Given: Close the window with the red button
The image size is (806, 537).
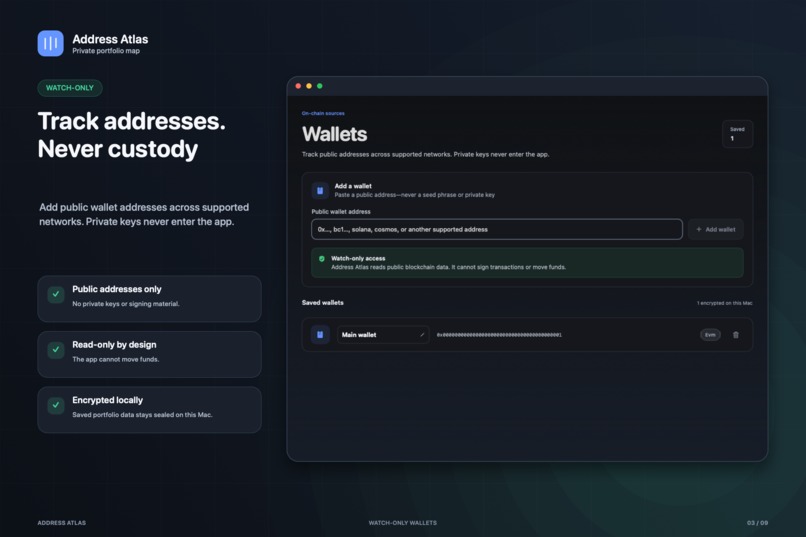Looking at the screenshot, I should click(298, 86).
